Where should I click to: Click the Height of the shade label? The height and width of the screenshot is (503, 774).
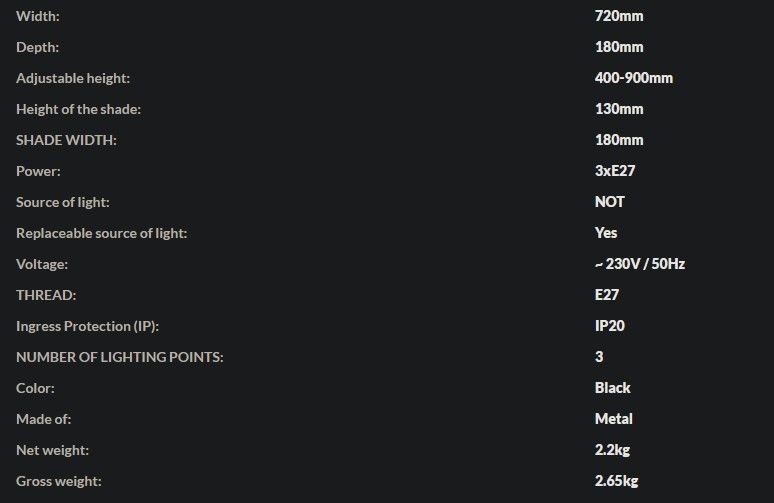[x=78, y=109]
